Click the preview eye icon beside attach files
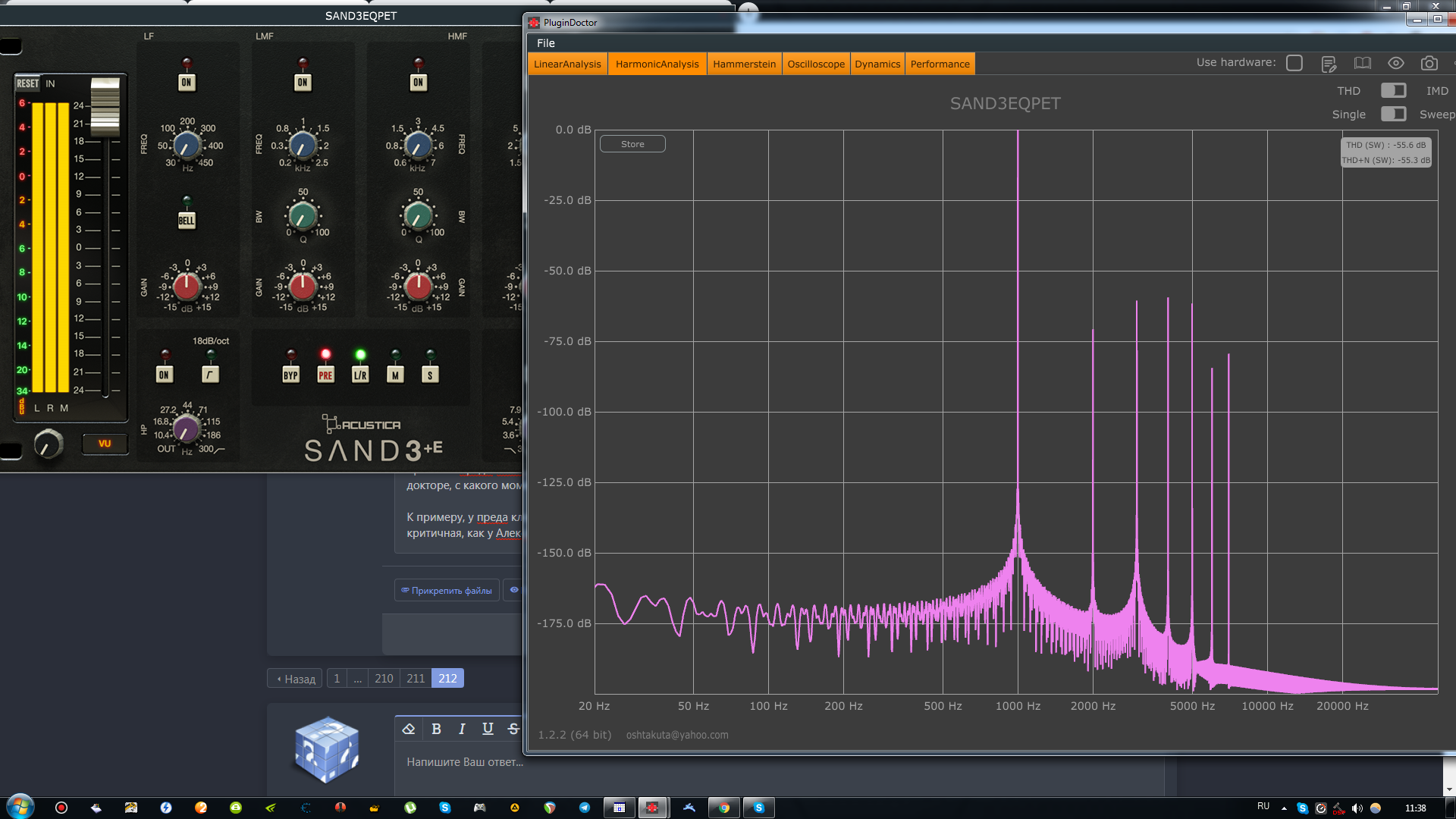 tap(514, 590)
